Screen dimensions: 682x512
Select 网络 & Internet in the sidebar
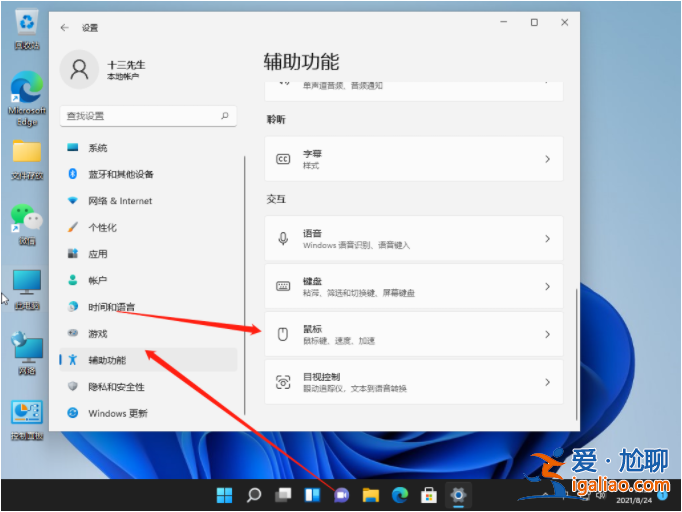pyautogui.click(x=148, y=201)
